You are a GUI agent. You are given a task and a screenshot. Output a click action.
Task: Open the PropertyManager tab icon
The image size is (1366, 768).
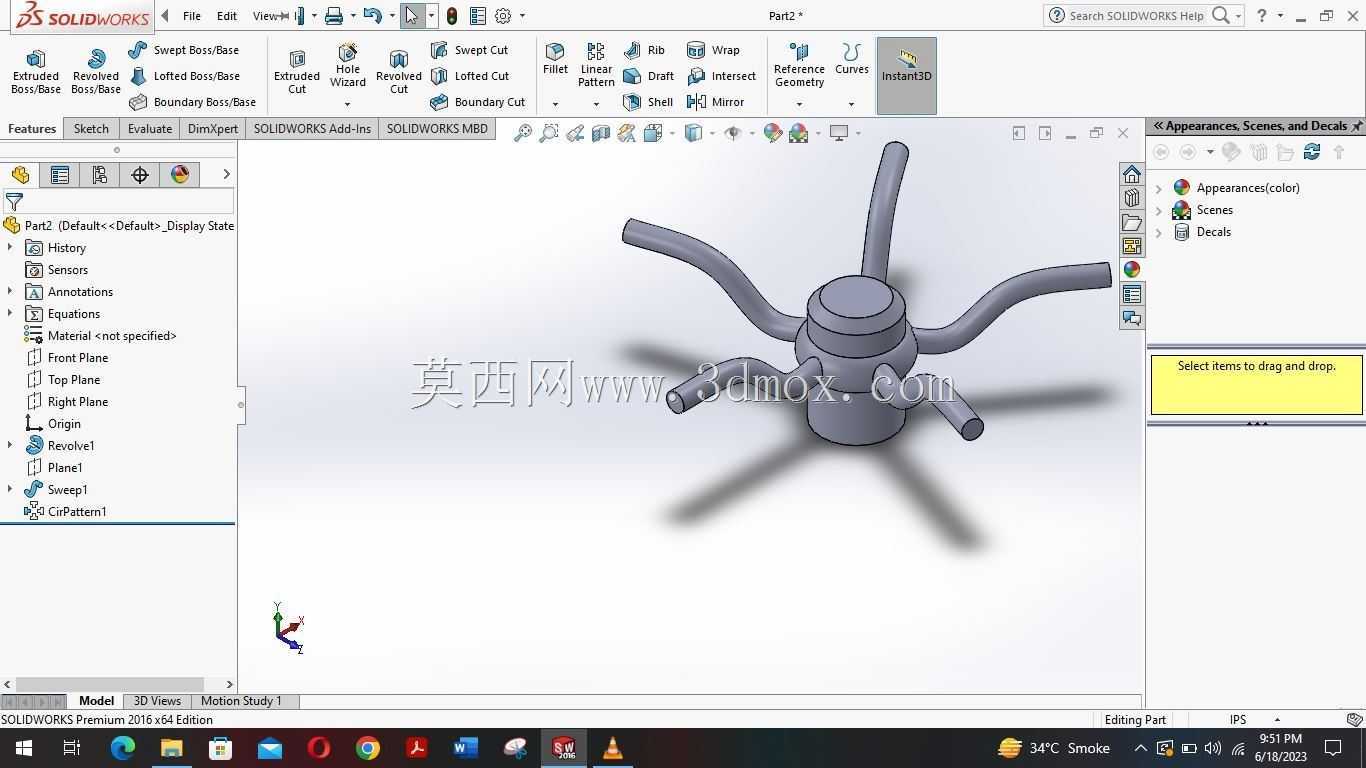pos(60,175)
